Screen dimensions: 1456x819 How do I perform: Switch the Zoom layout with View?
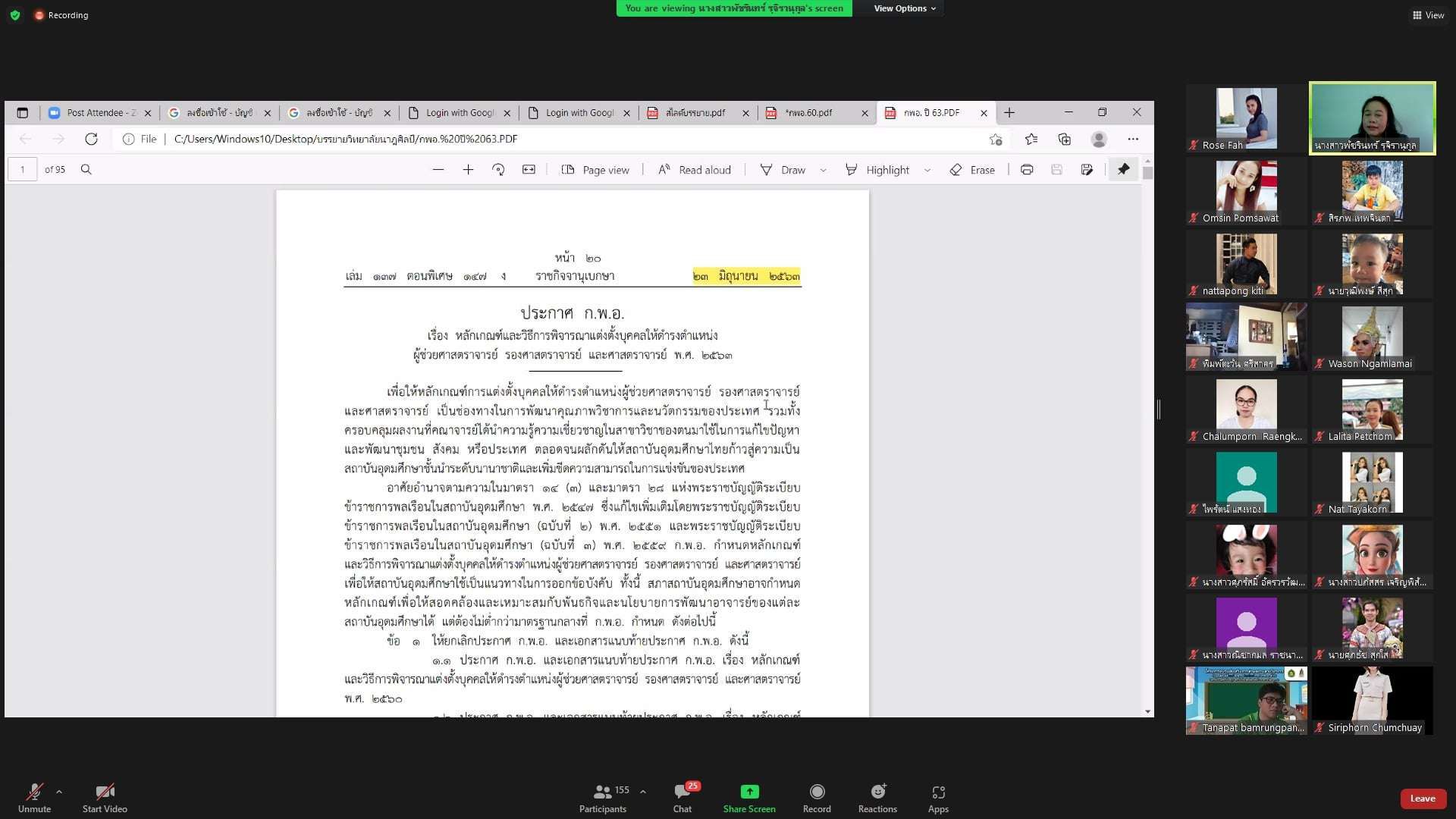1428,15
